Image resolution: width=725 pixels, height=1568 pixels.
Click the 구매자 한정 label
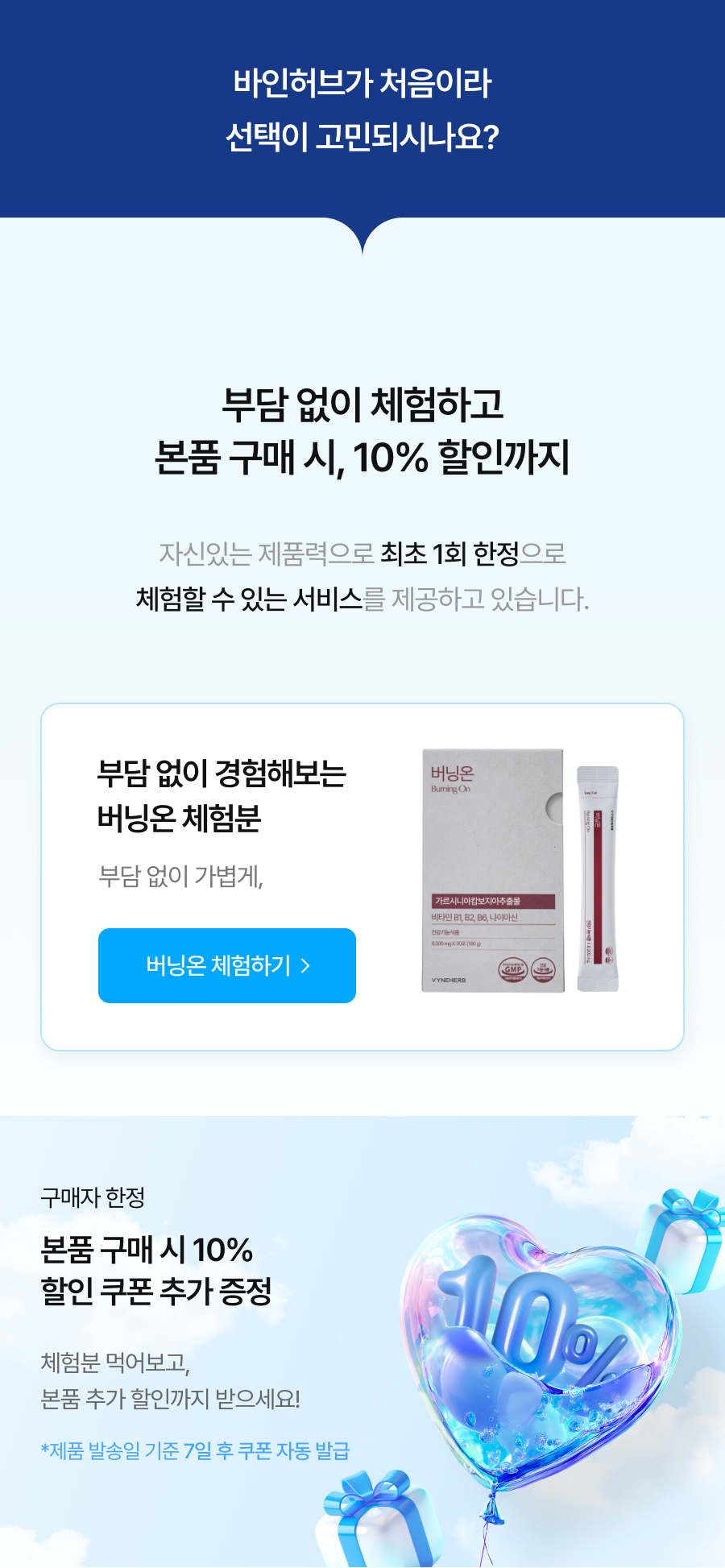93,1197
